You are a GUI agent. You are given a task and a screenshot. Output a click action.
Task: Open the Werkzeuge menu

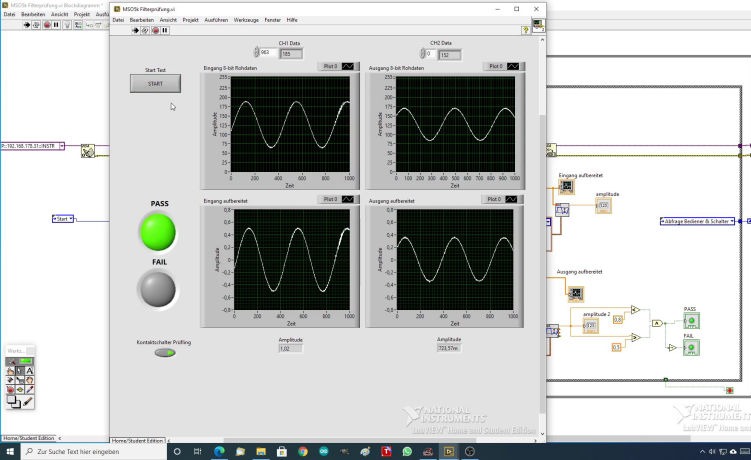pyautogui.click(x=246, y=20)
